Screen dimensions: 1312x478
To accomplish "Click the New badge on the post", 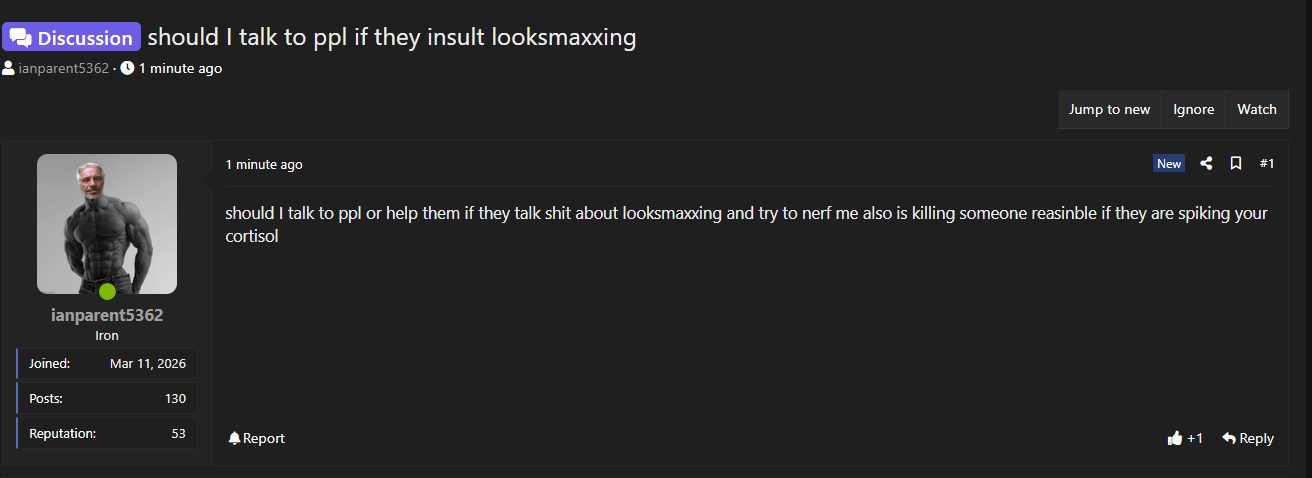I will point(1168,163).
